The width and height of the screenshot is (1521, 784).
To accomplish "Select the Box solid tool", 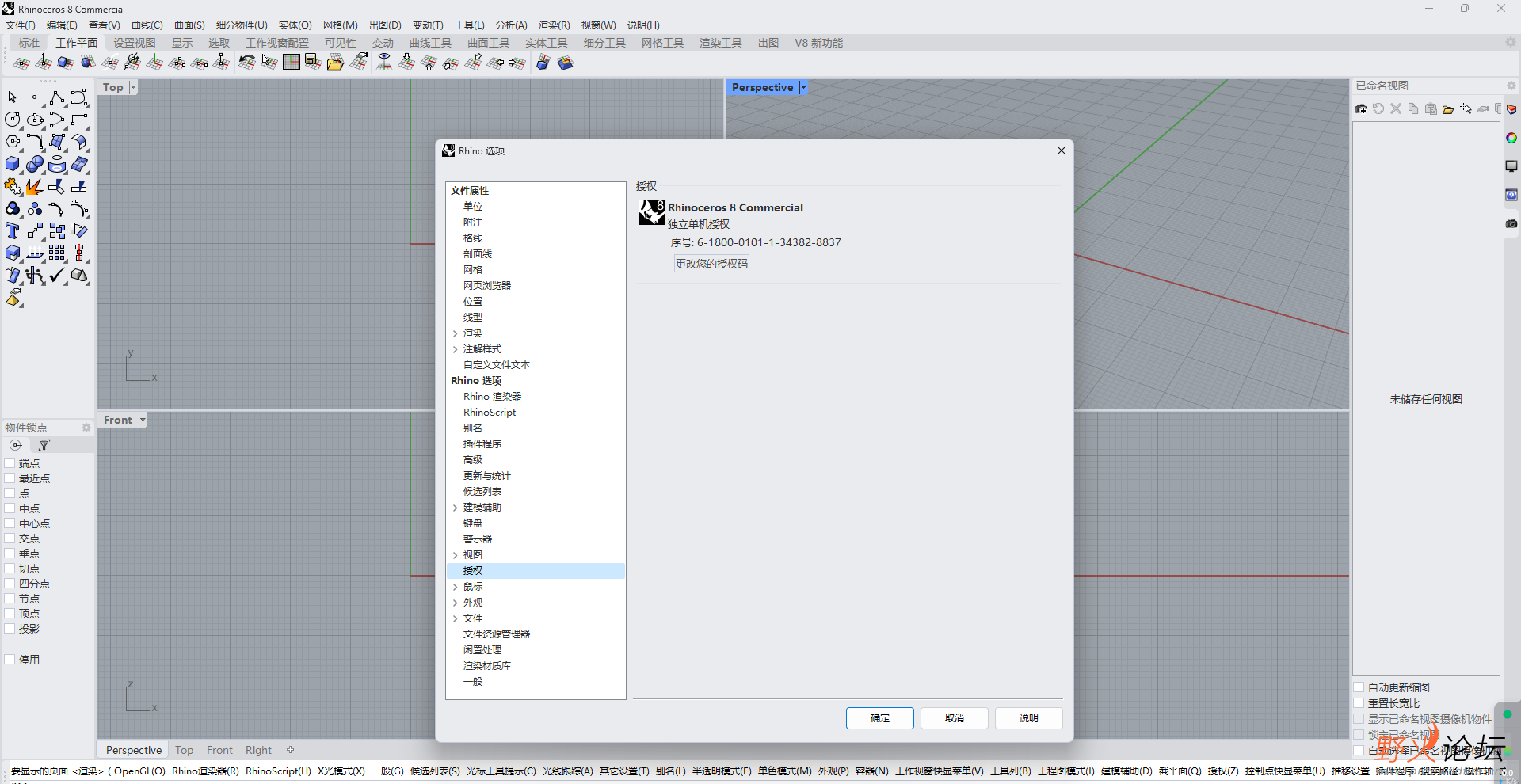I will 12,164.
